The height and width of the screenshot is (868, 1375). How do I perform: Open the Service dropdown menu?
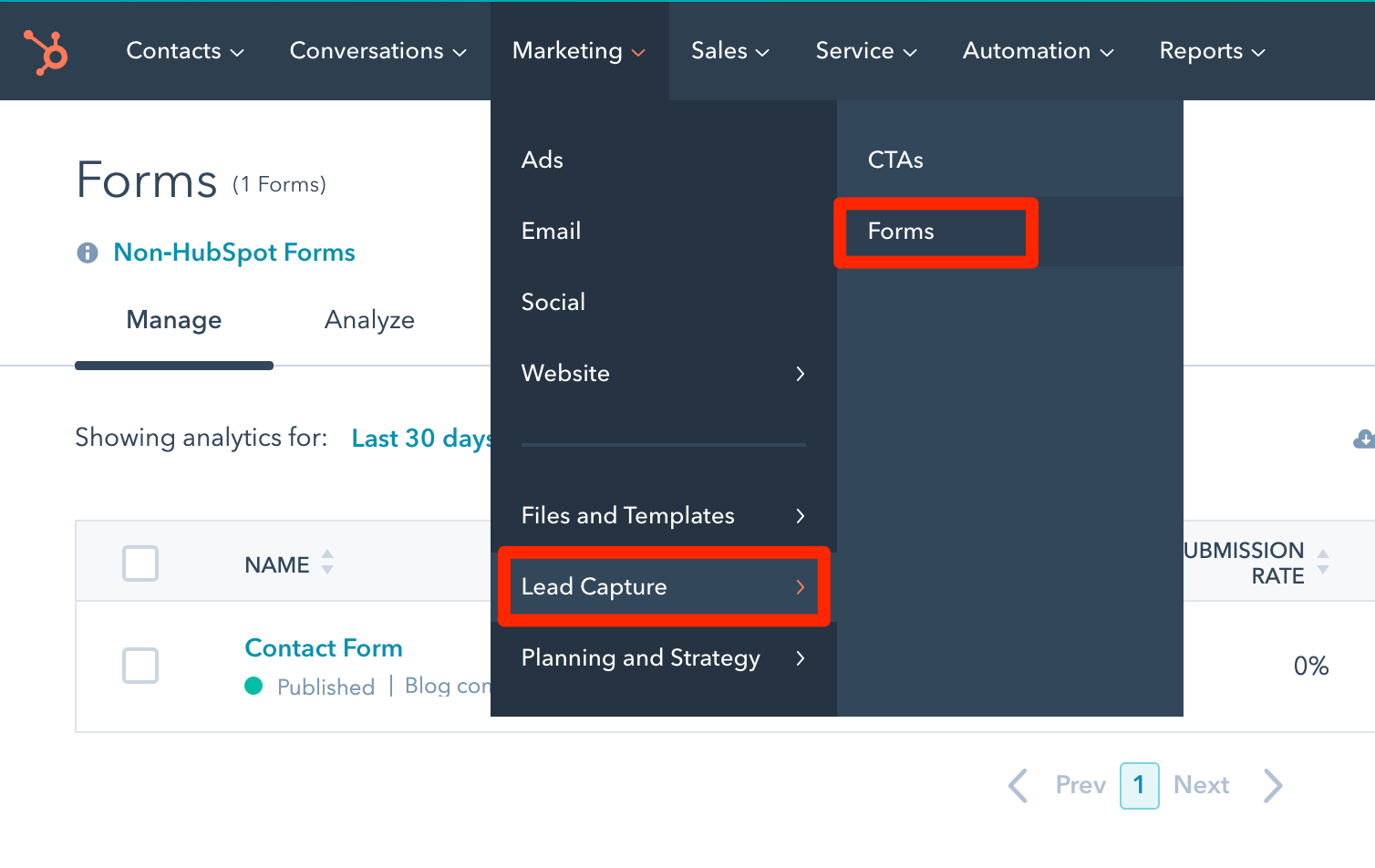coord(866,51)
